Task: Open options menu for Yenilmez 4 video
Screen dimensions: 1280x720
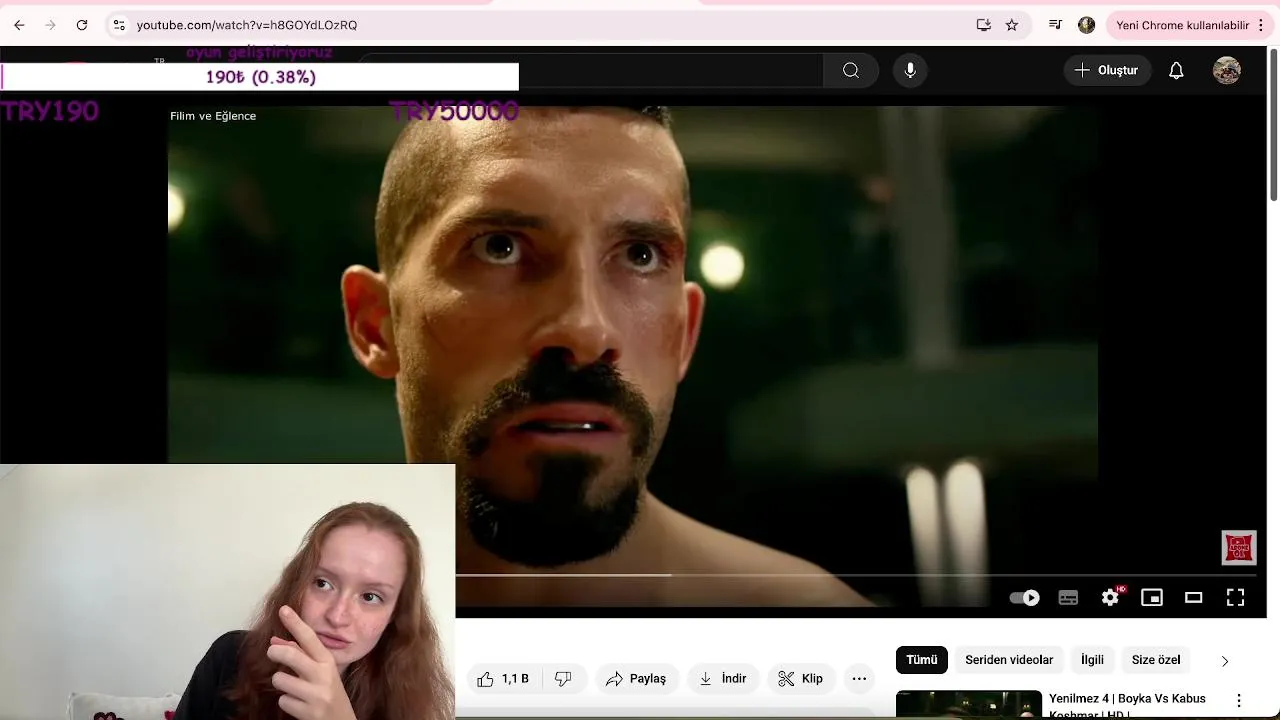Action: pos(1239,701)
